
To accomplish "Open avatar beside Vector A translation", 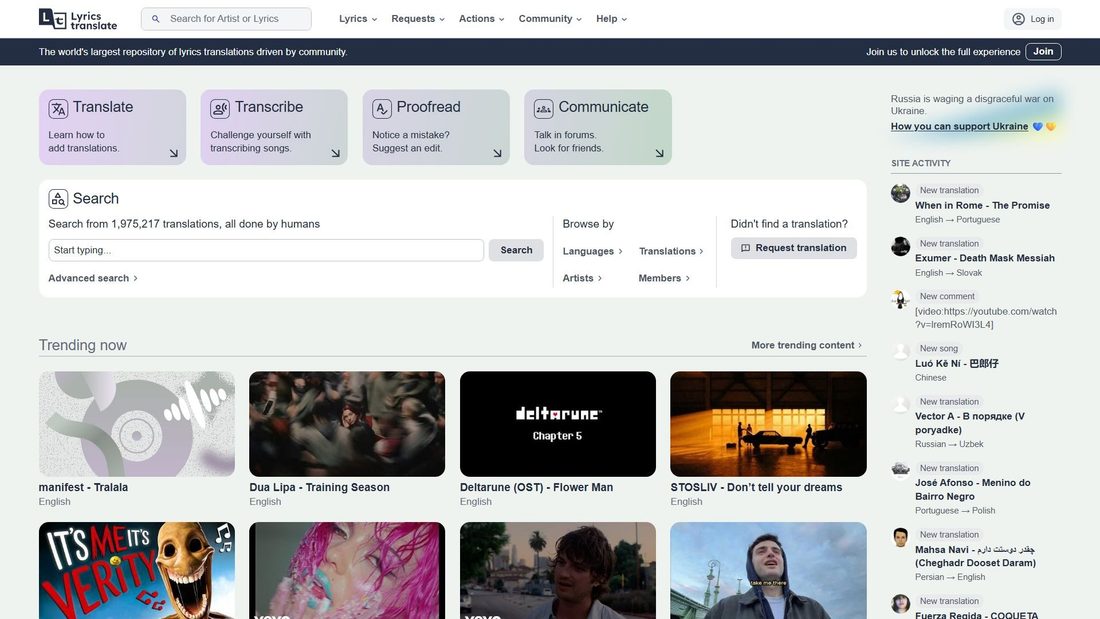I will pyautogui.click(x=901, y=404).
